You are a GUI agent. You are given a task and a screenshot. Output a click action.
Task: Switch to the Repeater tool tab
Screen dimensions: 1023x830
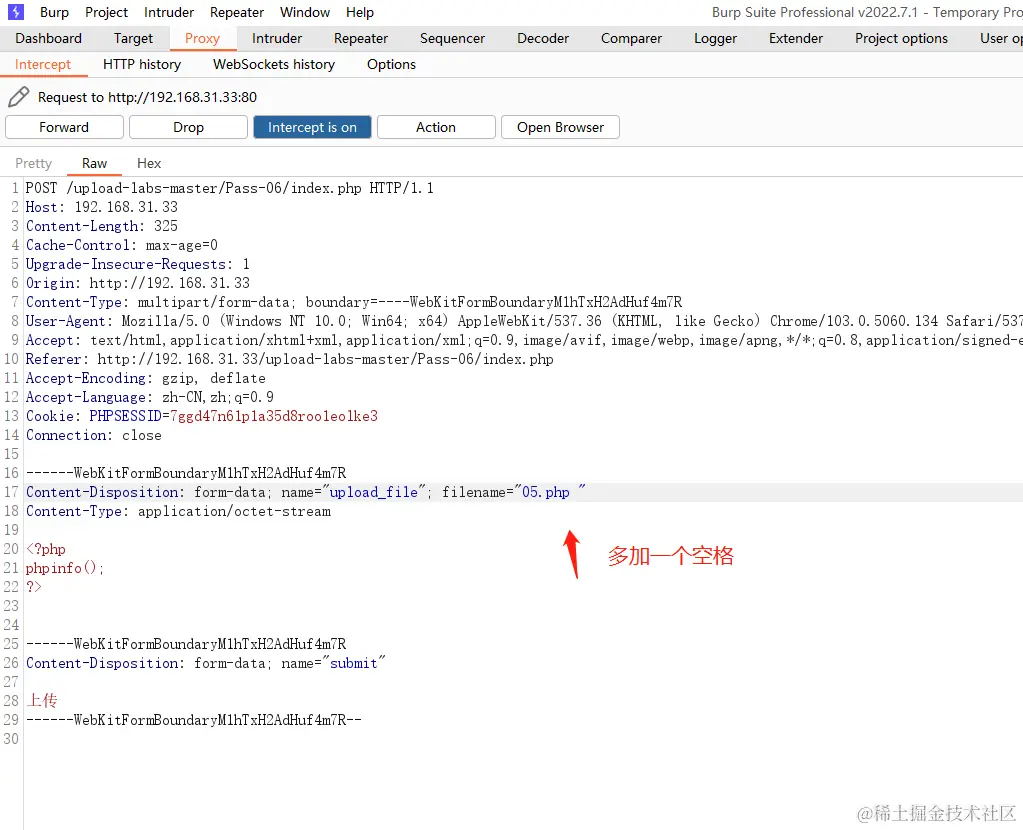point(361,38)
